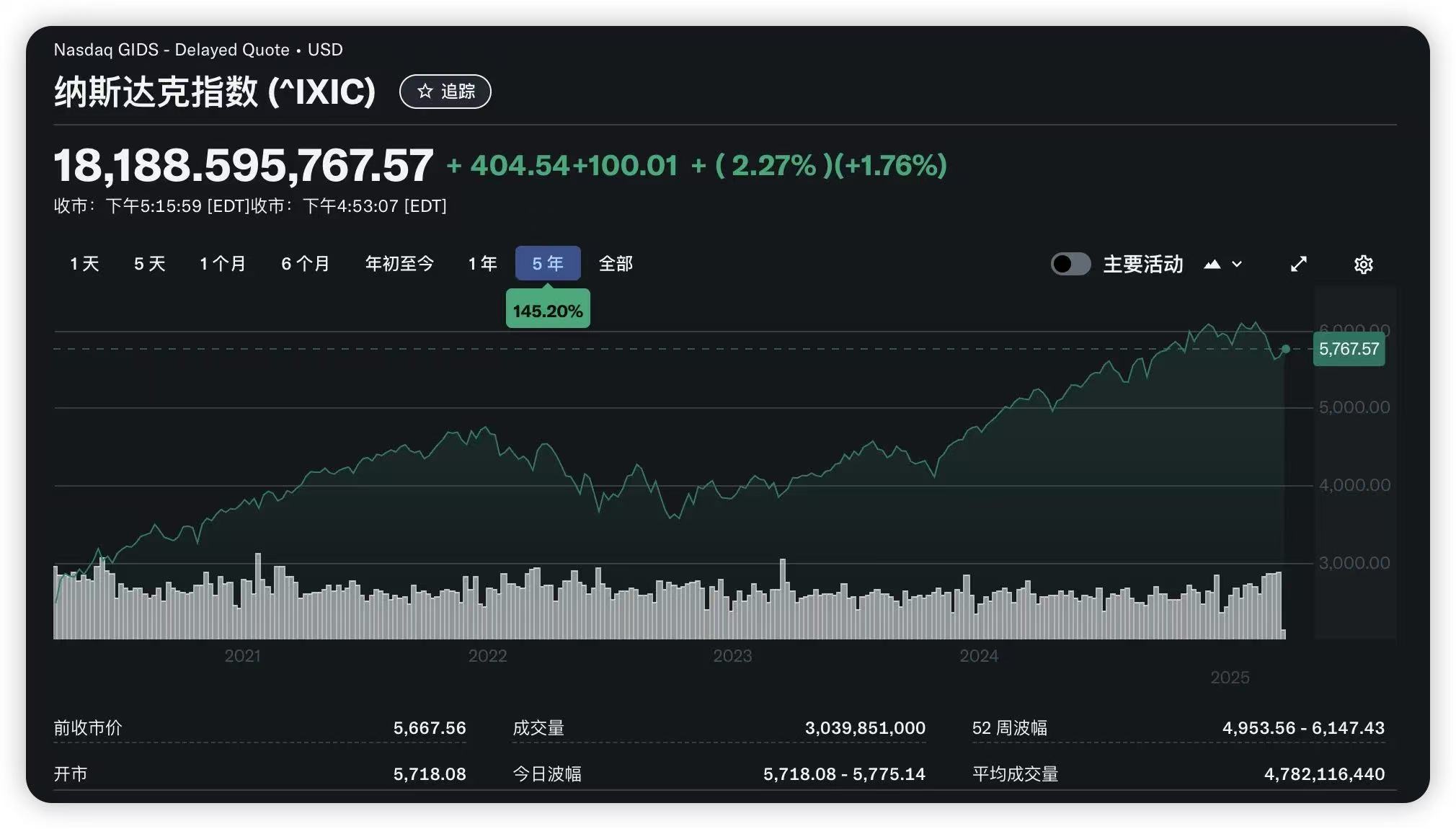This screenshot has width=1456, height=829.
Task: Click the 前收市价 value 5,667.56
Action: (430, 728)
